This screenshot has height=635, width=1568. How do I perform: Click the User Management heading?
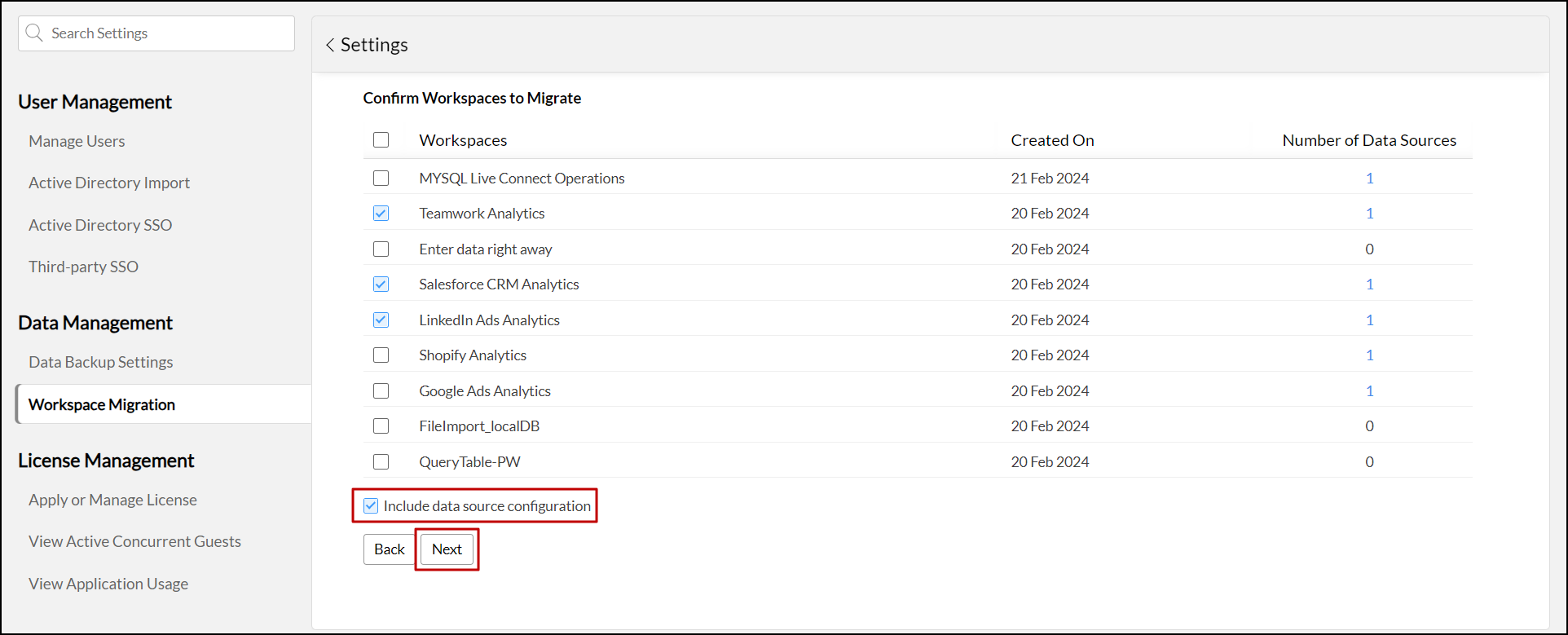pos(95,102)
